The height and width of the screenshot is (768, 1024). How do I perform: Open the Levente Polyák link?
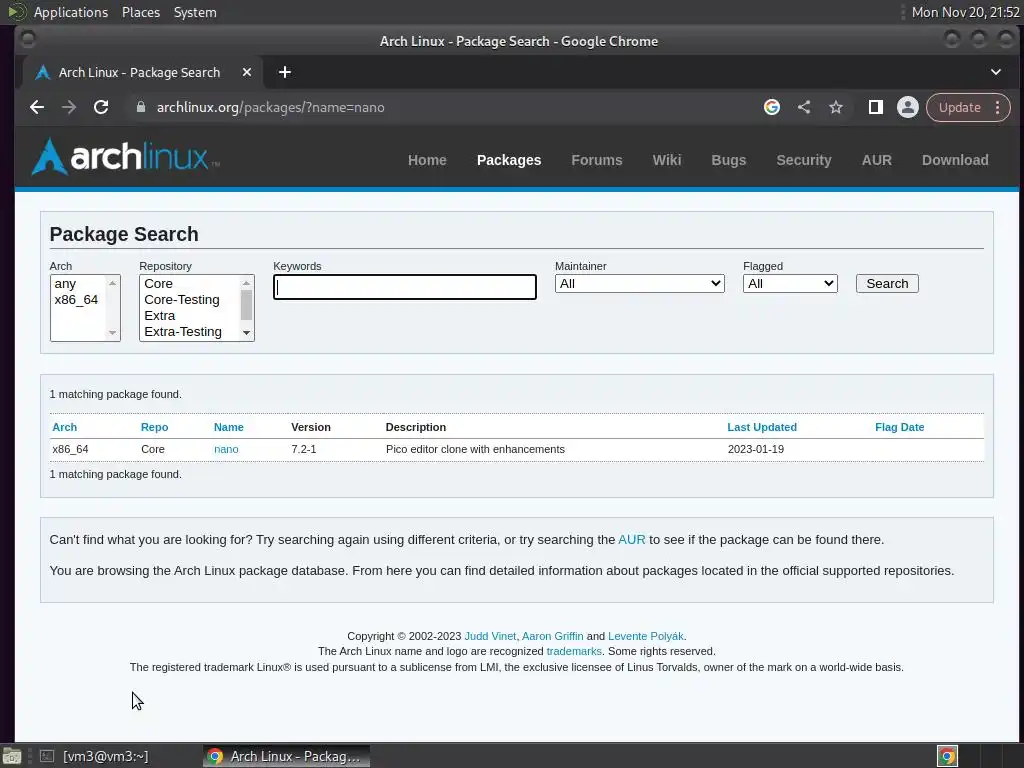tap(646, 636)
